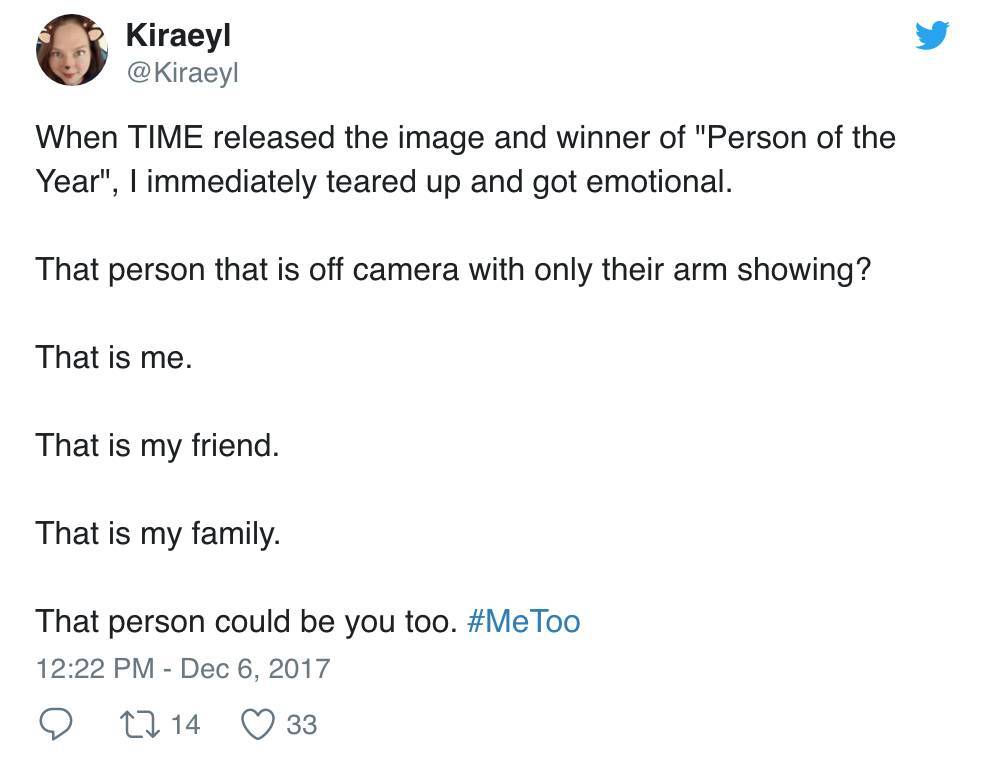Click the sentence 'That is my friend.'
982x760 pixels.
[x=157, y=445]
